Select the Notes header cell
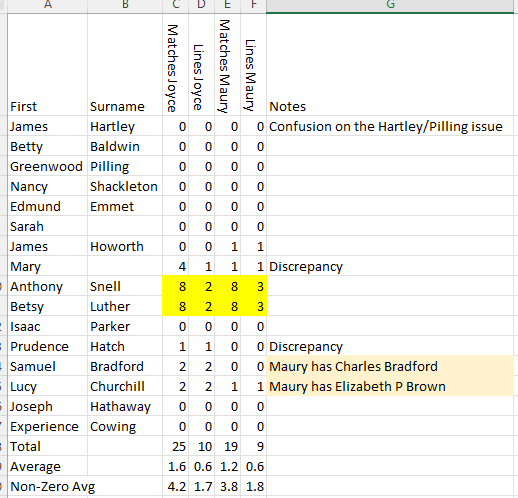The width and height of the screenshot is (518, 498). coord(390,65)
